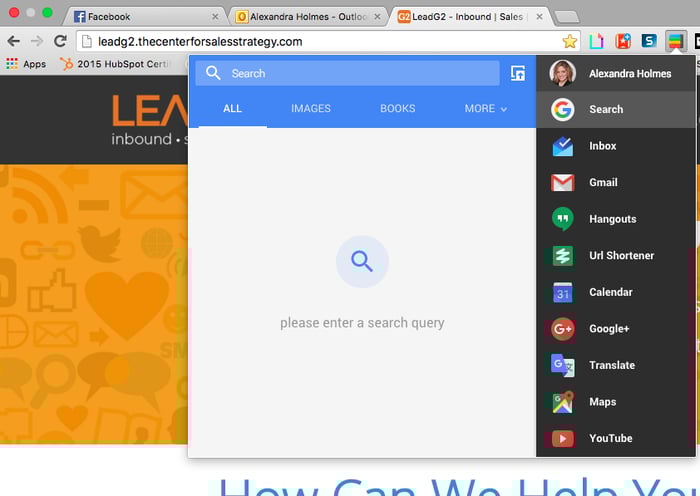This screenshot has height=496, width=700.
Task: Switch to the Facebook browser tab
Action: tap(140, 17)
